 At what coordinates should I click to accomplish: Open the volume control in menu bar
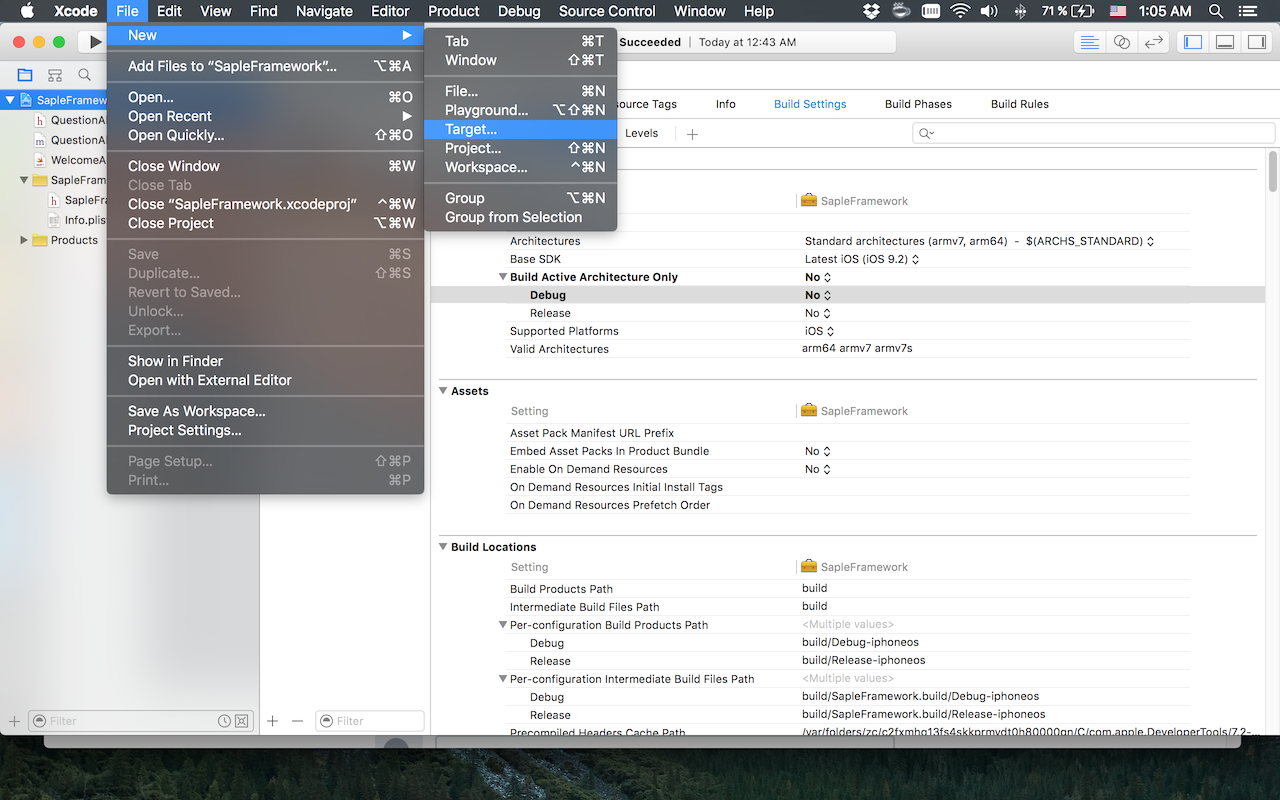pos(989,11)
